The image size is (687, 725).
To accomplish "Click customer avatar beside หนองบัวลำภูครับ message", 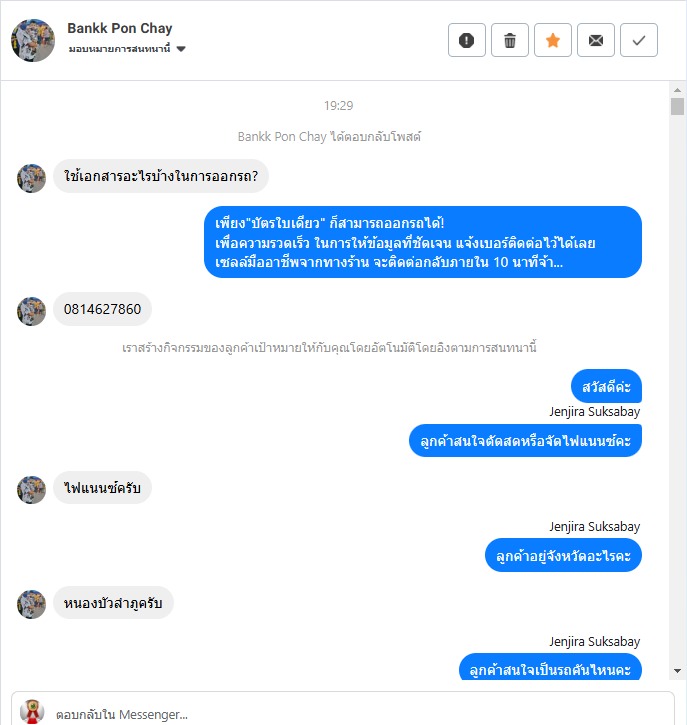I will 31,604.
